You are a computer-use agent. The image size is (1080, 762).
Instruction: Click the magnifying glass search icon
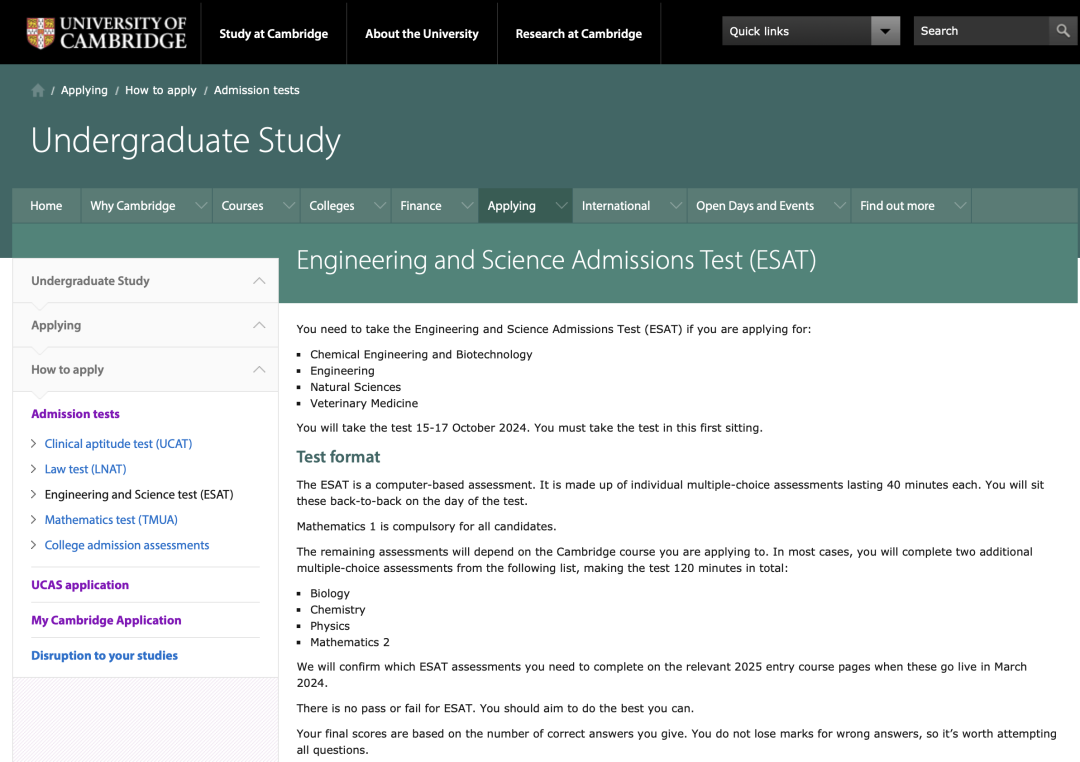click(1063, 31)
